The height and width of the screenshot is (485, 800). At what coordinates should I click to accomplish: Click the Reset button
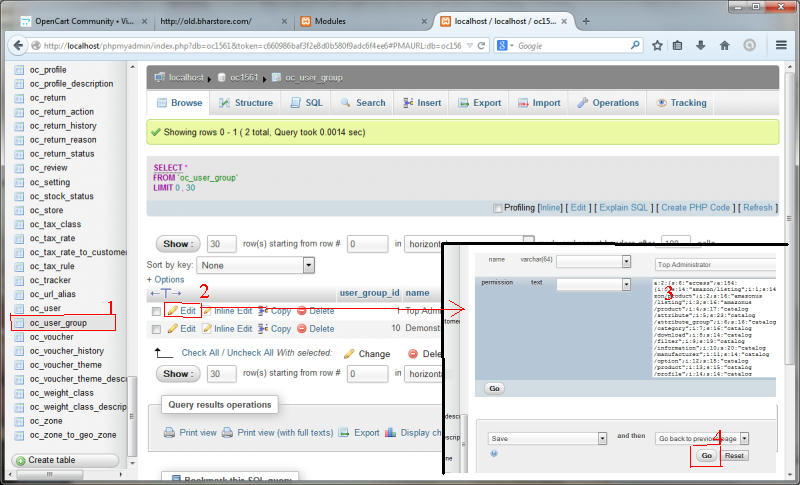(x=734, y=455)
